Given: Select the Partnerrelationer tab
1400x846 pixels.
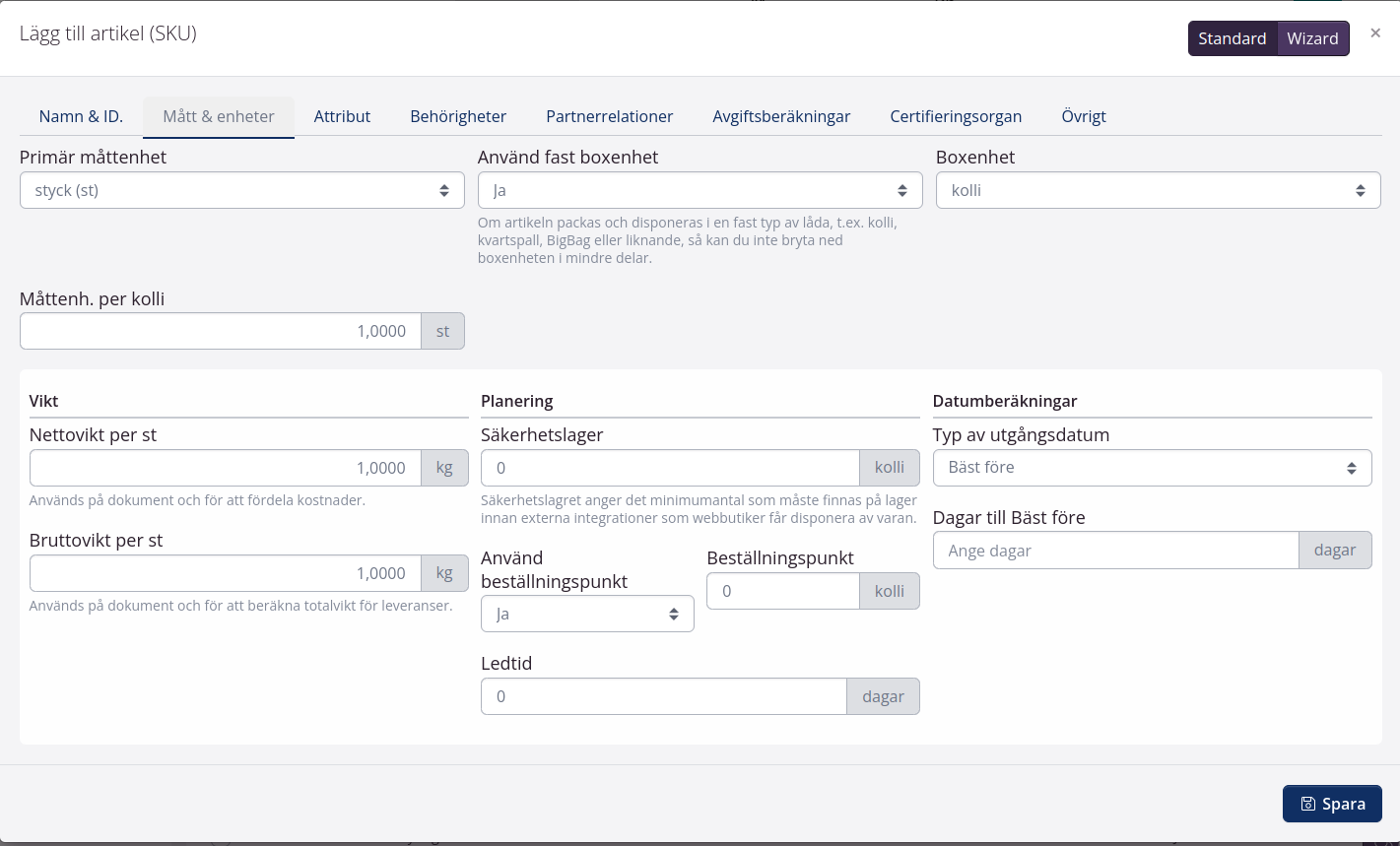Looking at the screenshot, I should coord(609,116).
